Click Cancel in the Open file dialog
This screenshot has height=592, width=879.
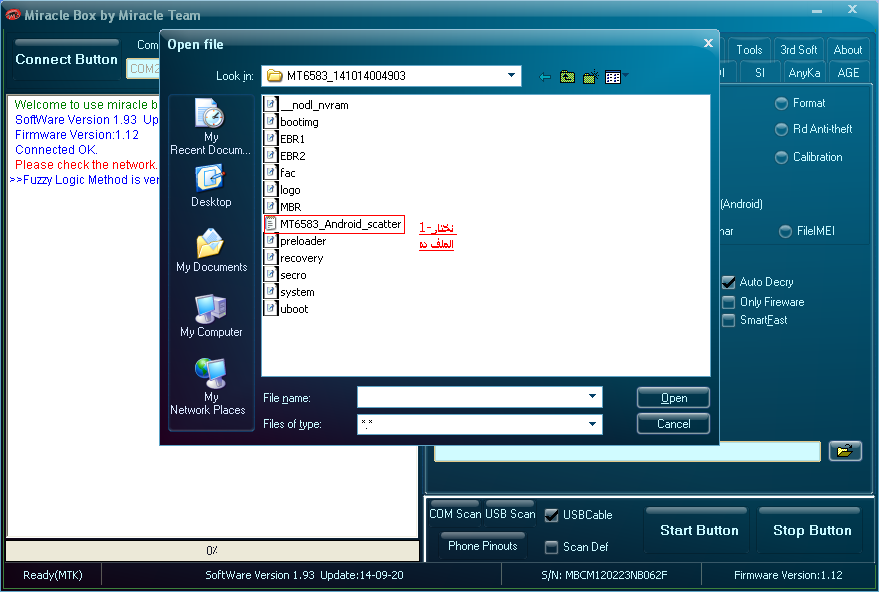click(x=673, y=424)
